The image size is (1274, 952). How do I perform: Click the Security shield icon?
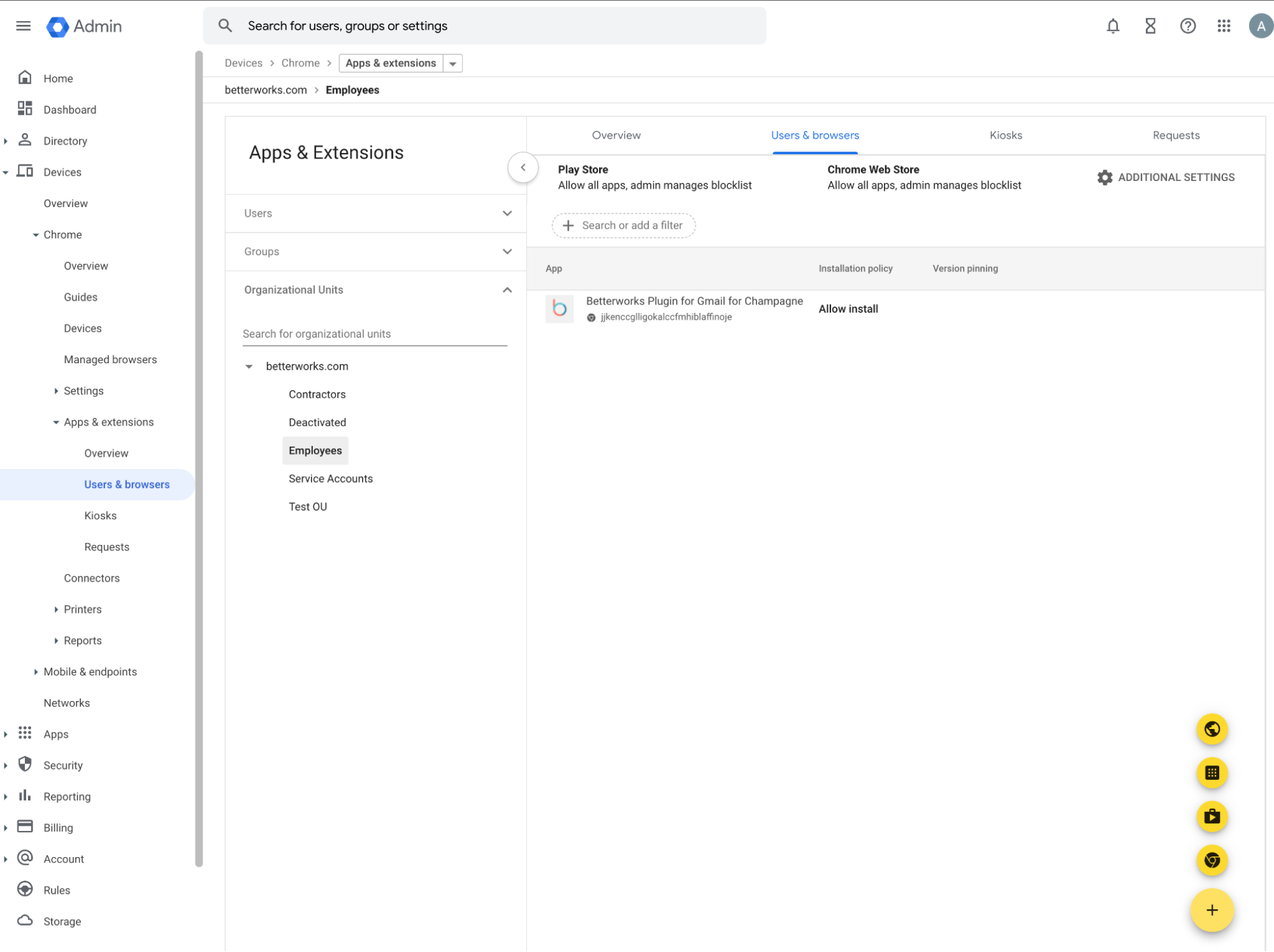click(25, 765)
